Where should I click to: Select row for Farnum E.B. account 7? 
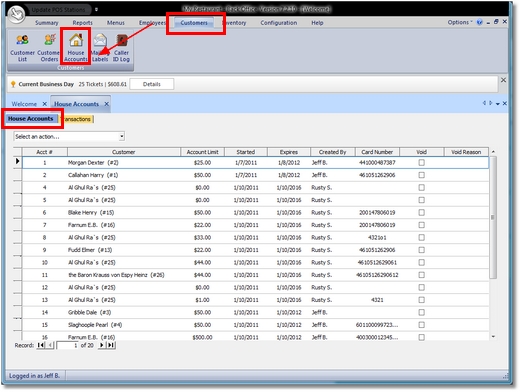255,225
